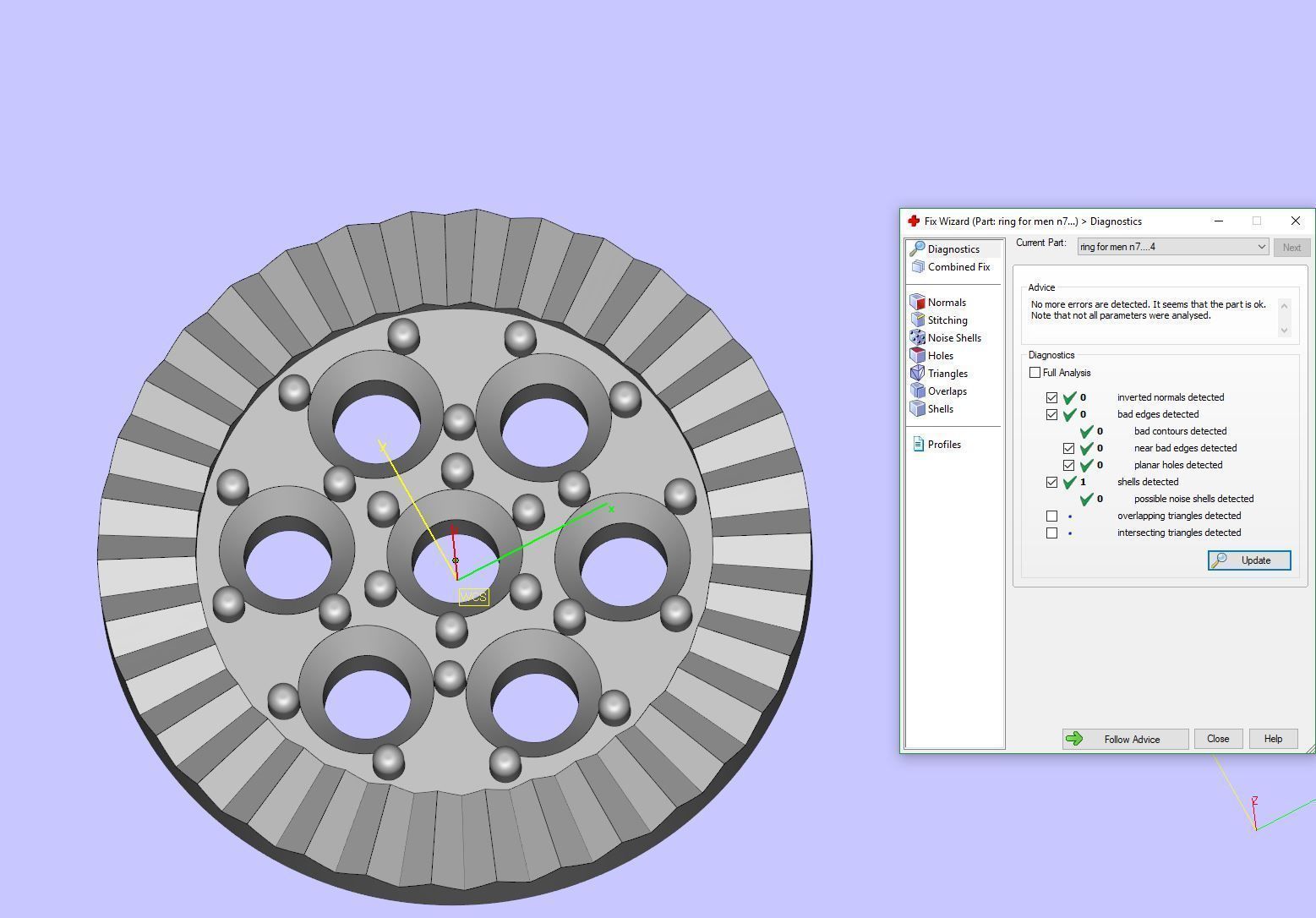This screenshot has width=1316, height=918.
Task: Toggle the planar holes detected checkbox
Action: click(1068, 465)
